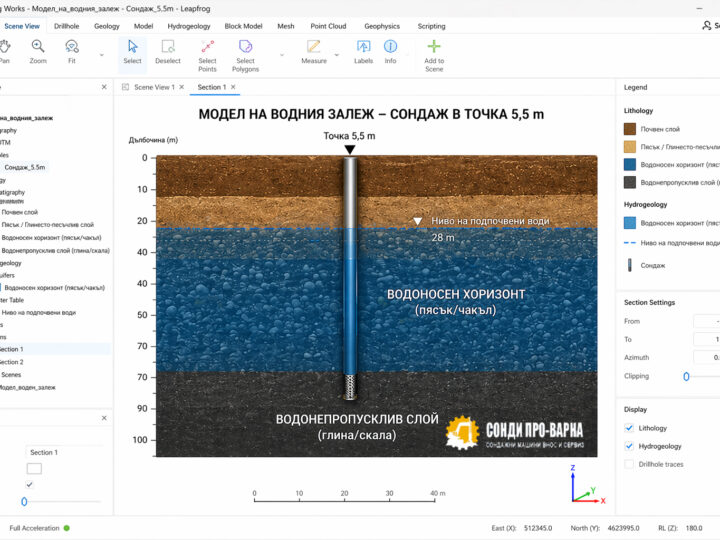Close the Section 1 tab
720x540 pixels.
(x=233, y=87)
